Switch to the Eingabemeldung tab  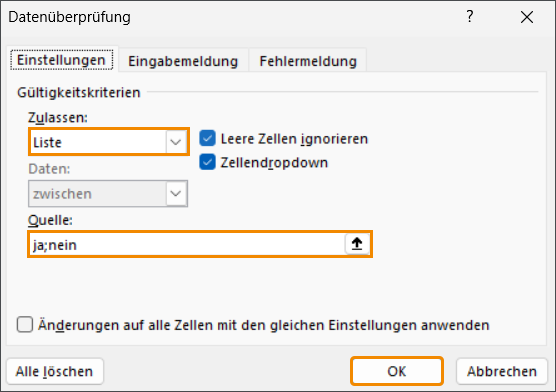[183, 61]
